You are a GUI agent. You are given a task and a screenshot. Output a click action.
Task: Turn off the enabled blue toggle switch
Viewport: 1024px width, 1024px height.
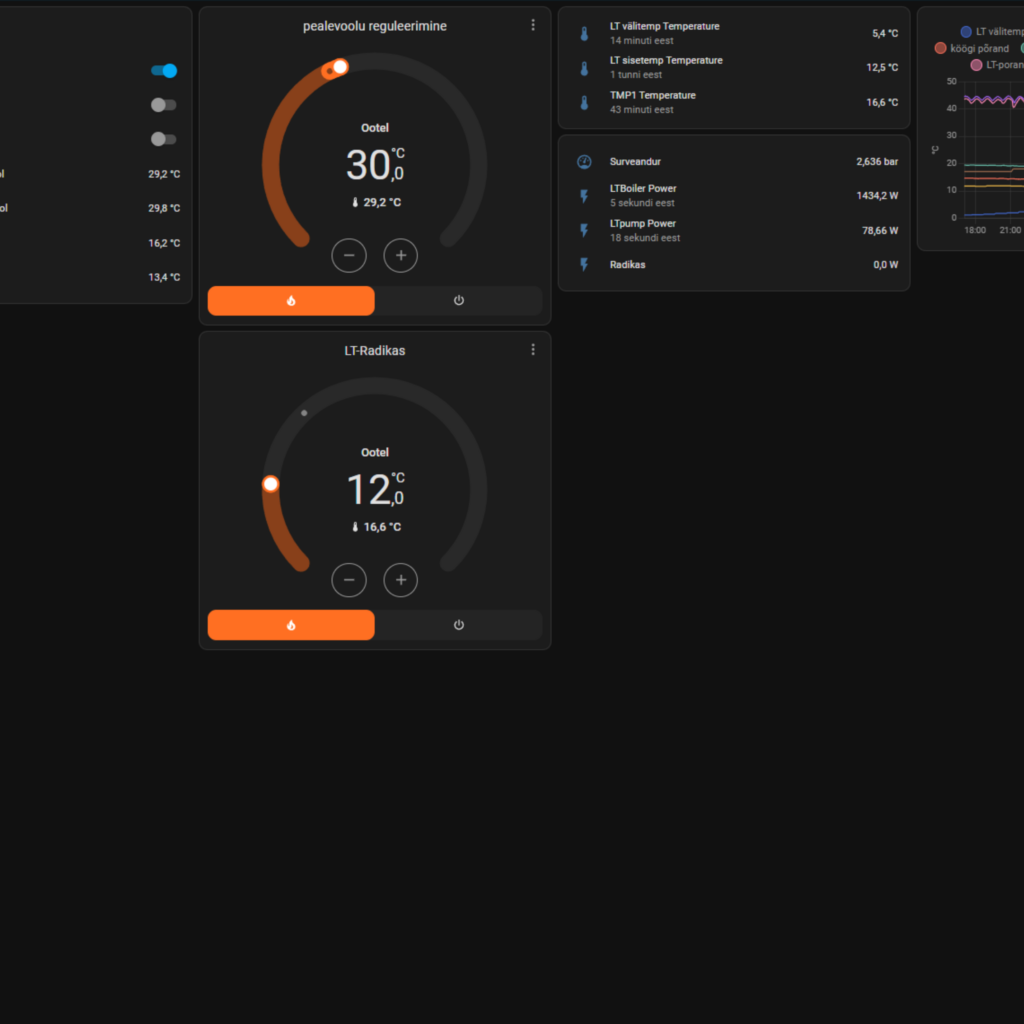tap(164, 71)
